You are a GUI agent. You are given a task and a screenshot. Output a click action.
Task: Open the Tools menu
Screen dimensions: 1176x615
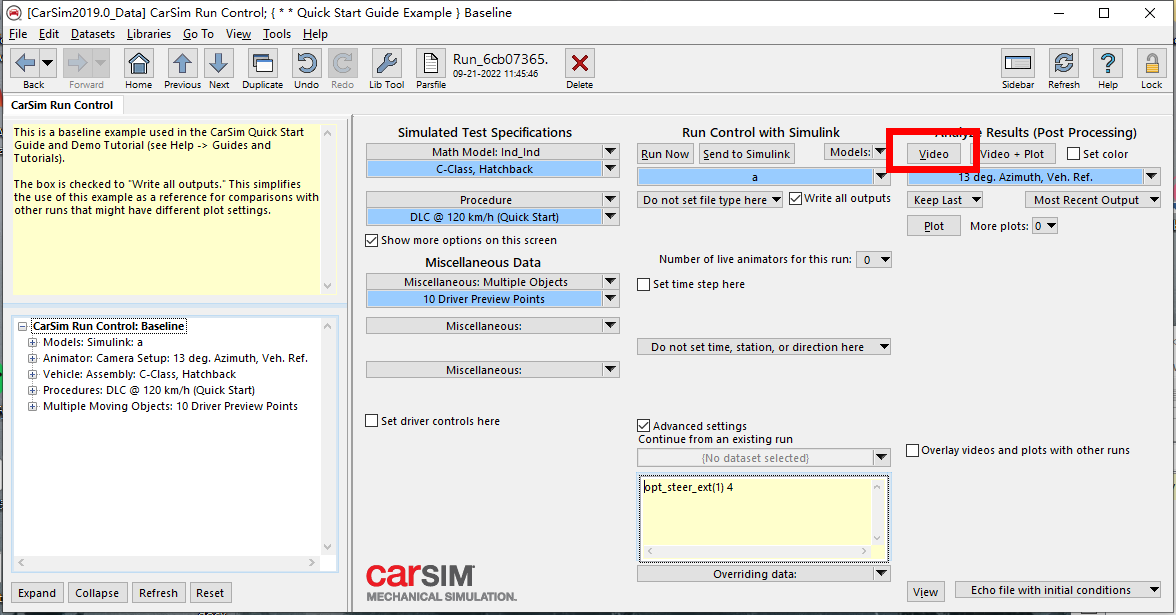tap(277, 34)
